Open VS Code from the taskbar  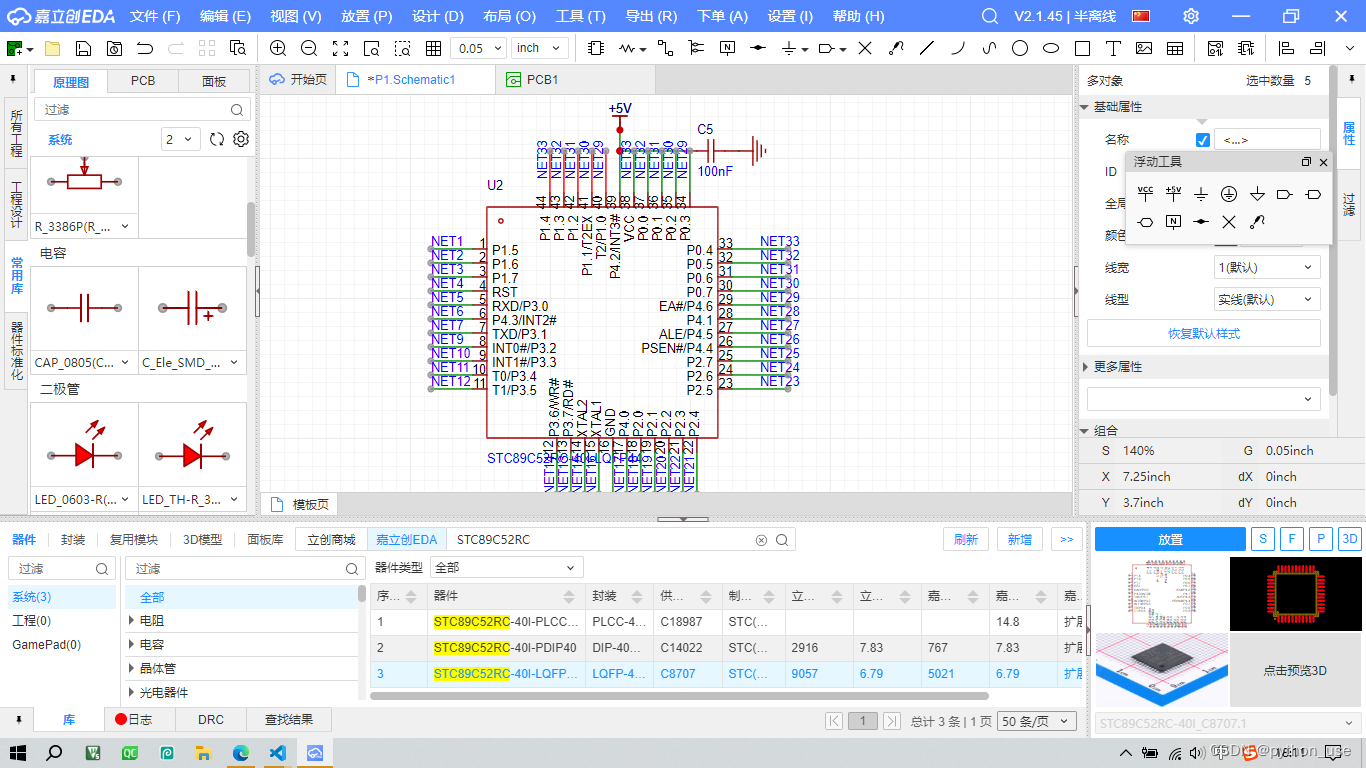277,753
